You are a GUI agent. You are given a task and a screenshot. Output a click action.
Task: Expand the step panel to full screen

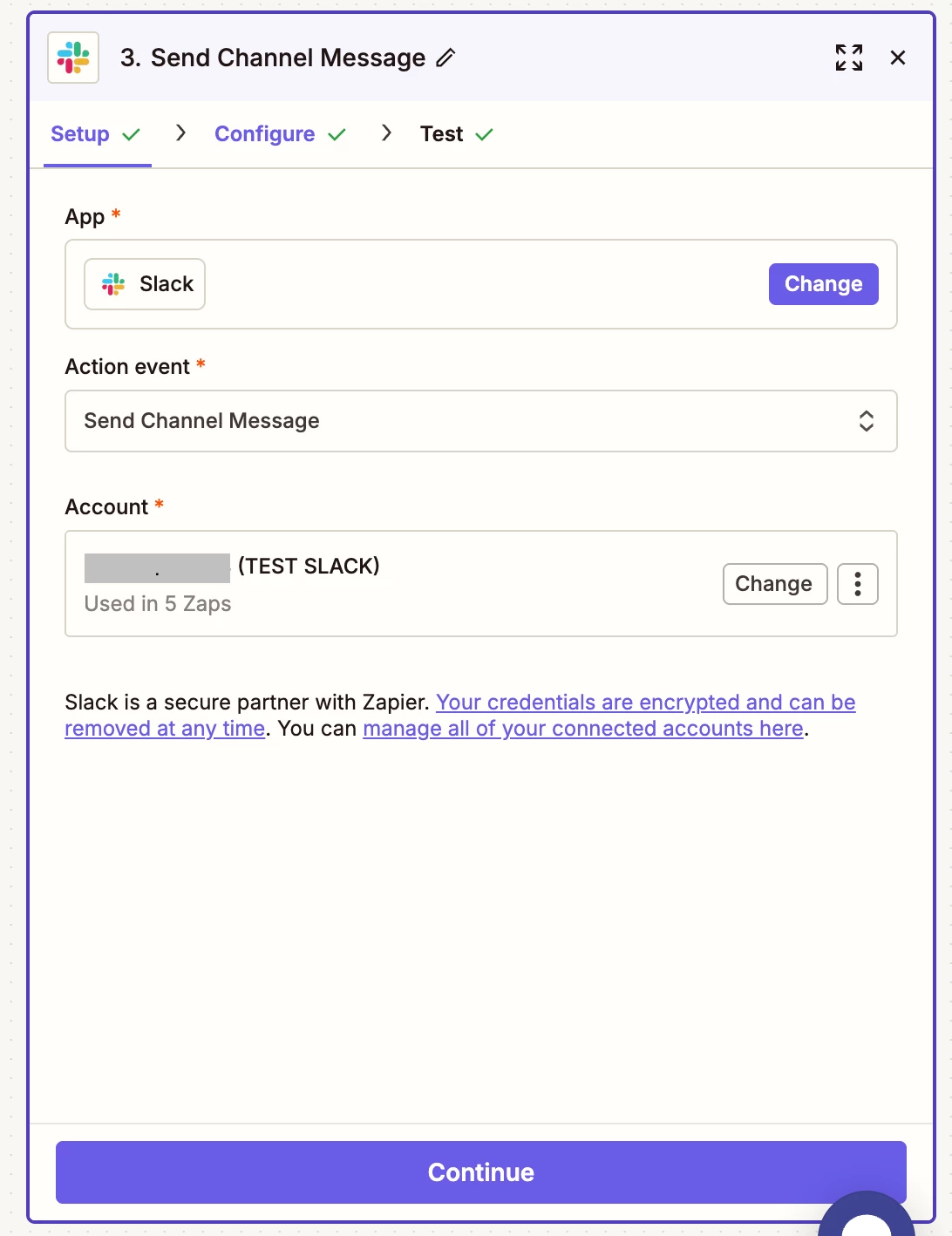[848, 58]
